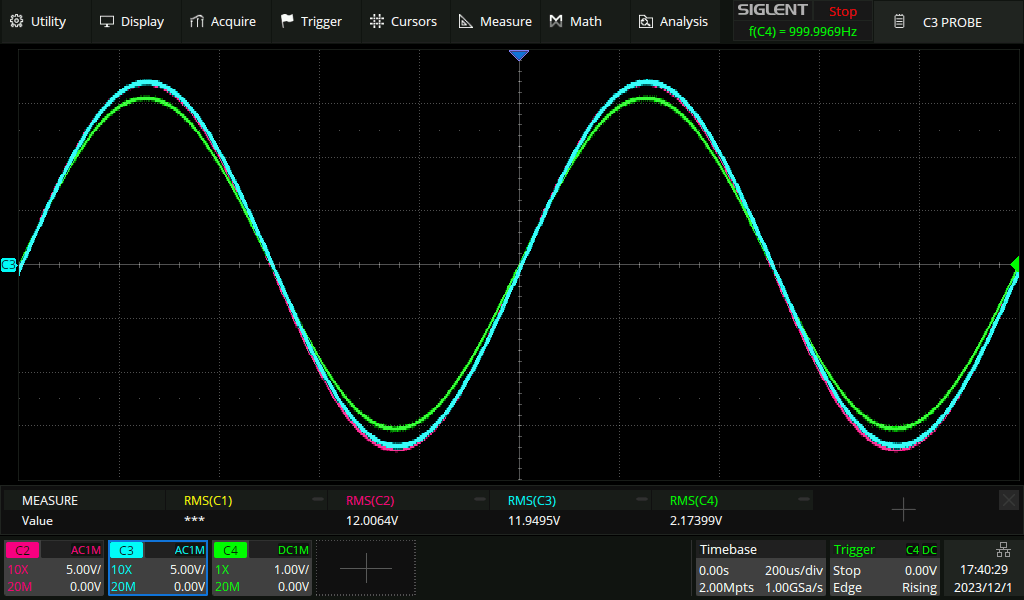
Task: Click the 200us/div timebase value
Action: click(x=793, y=571)
